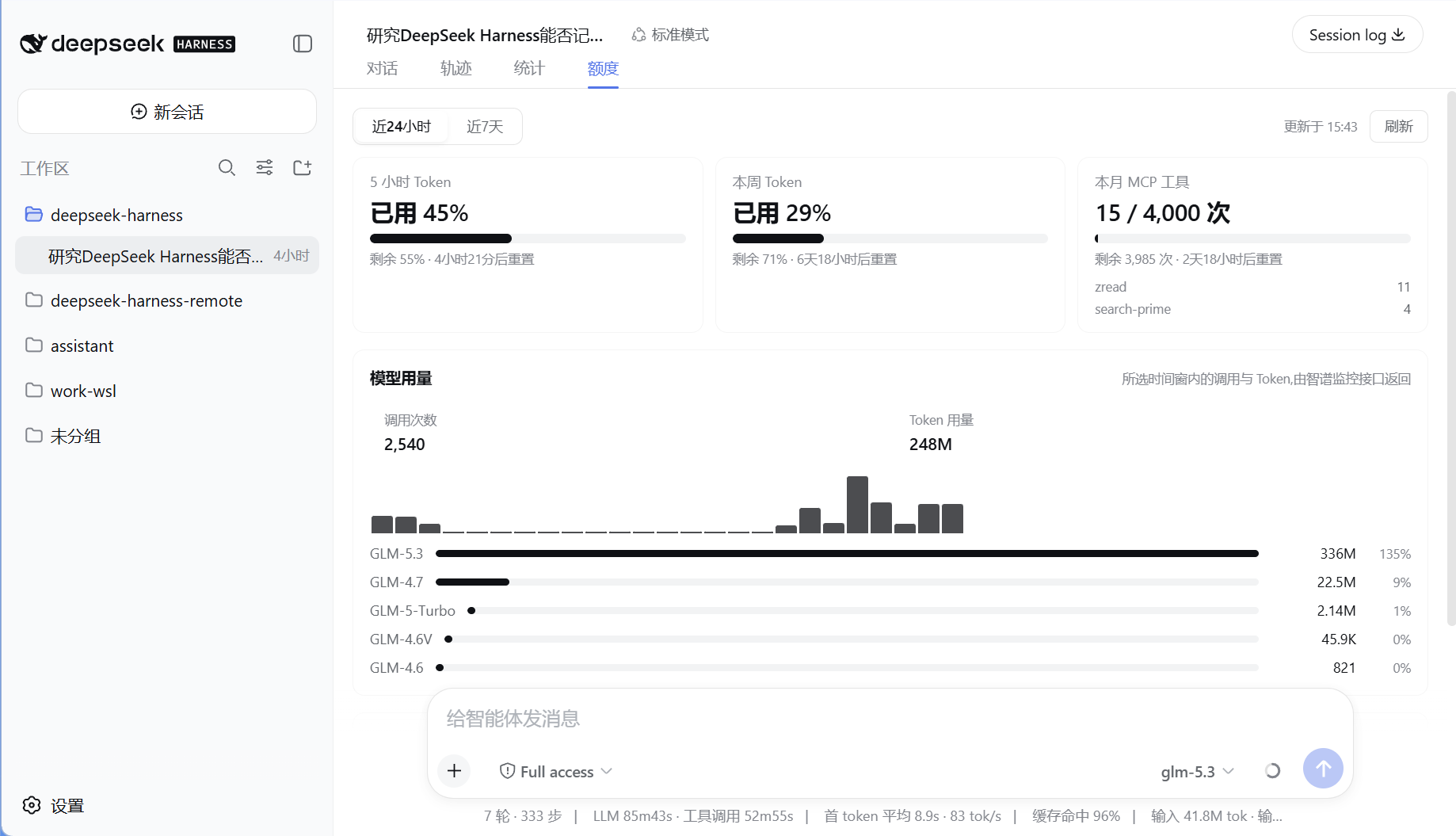The height and width of the screenshot is (836, 1456).
Task: Click the 调用次数 2,540 value
Action: [x=405, y=445]
